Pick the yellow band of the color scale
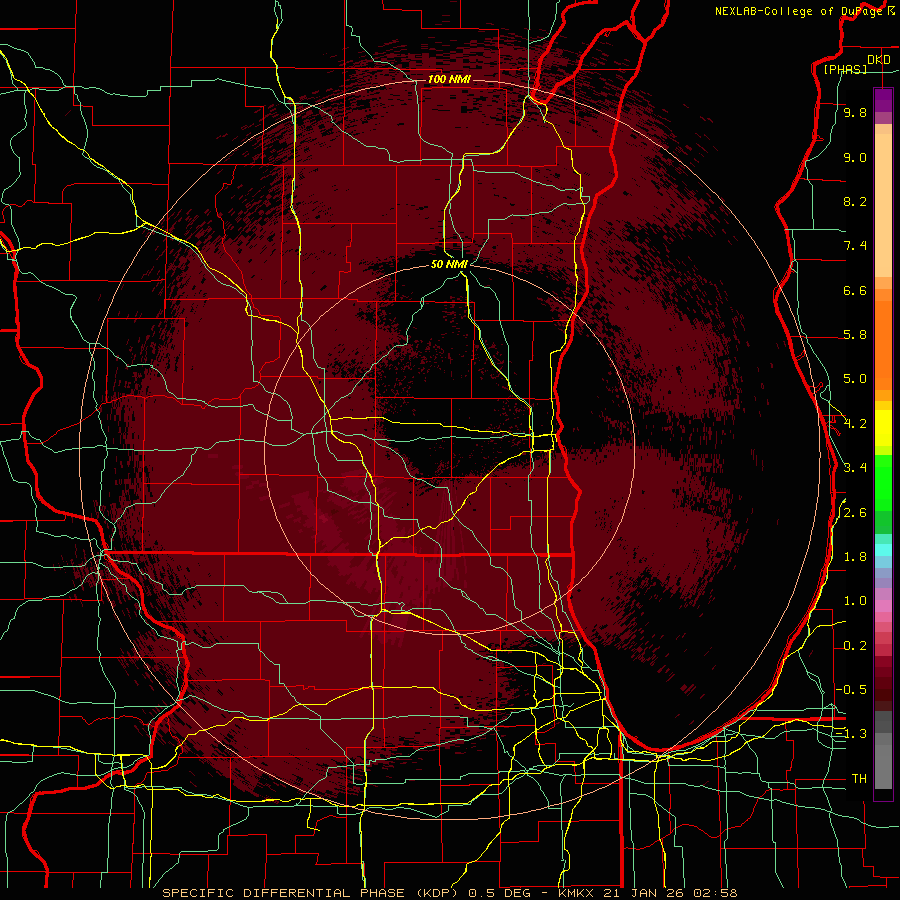Viewport: 900px width, 900px height. (x=883, y=428)
